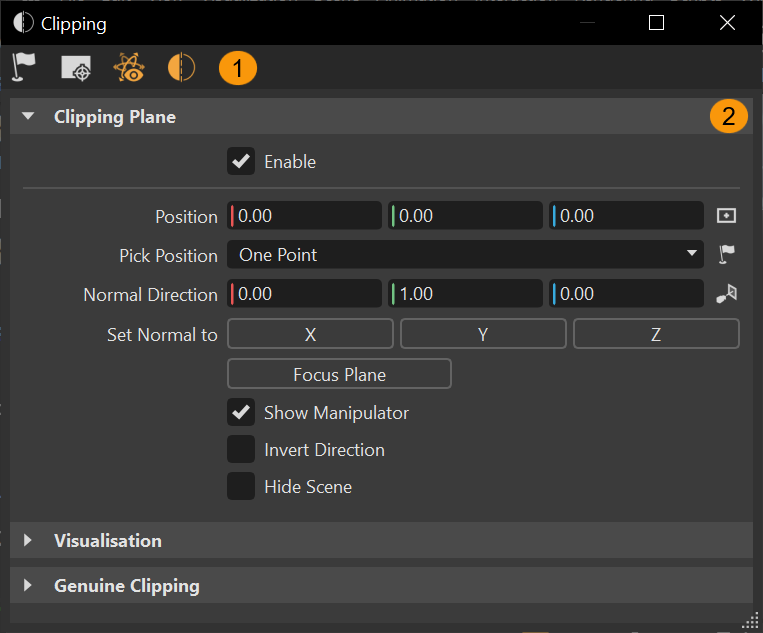Enable the Invert Direction checkbox

point(241,450)
